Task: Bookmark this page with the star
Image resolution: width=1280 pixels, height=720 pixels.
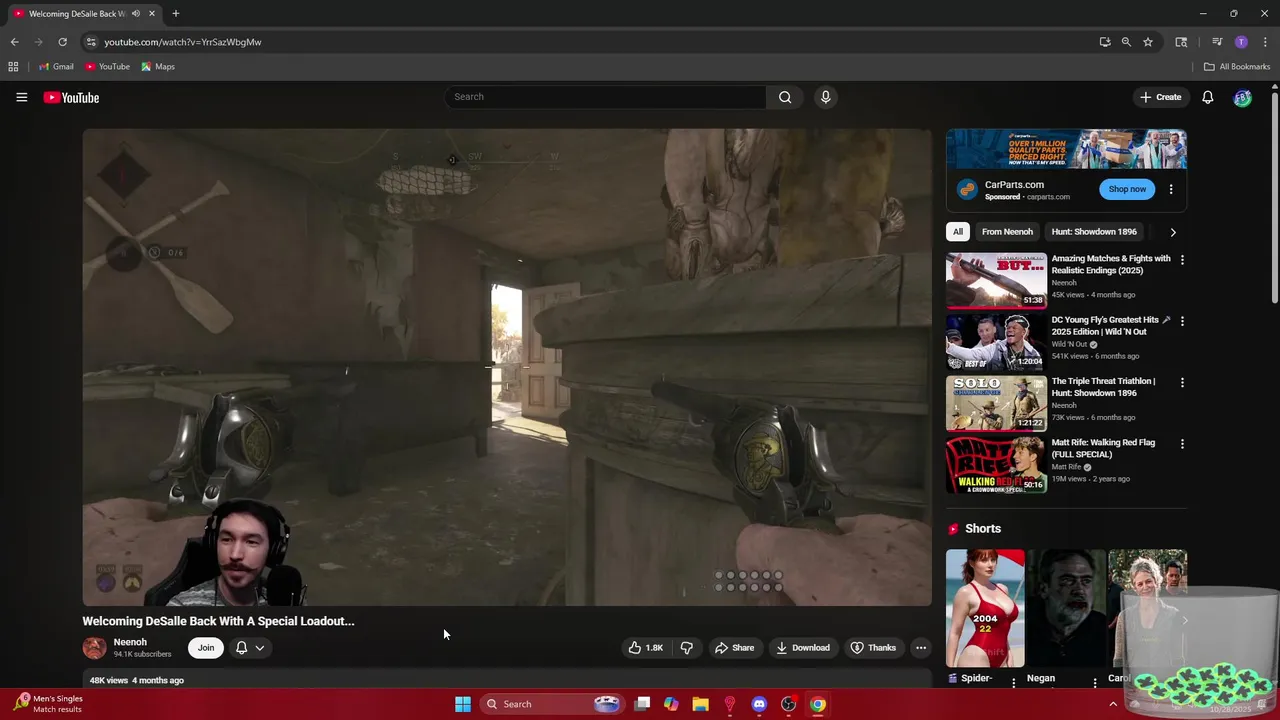Action: 1148,42
